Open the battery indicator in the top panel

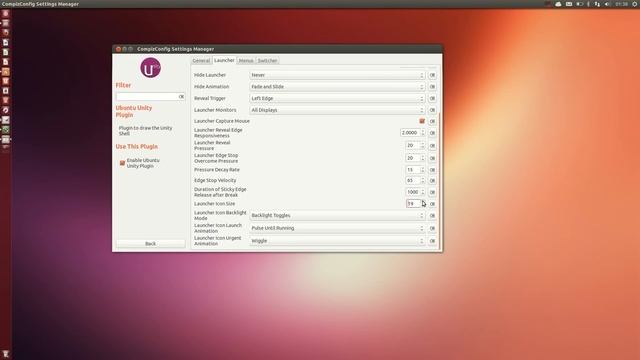(580, 4)
